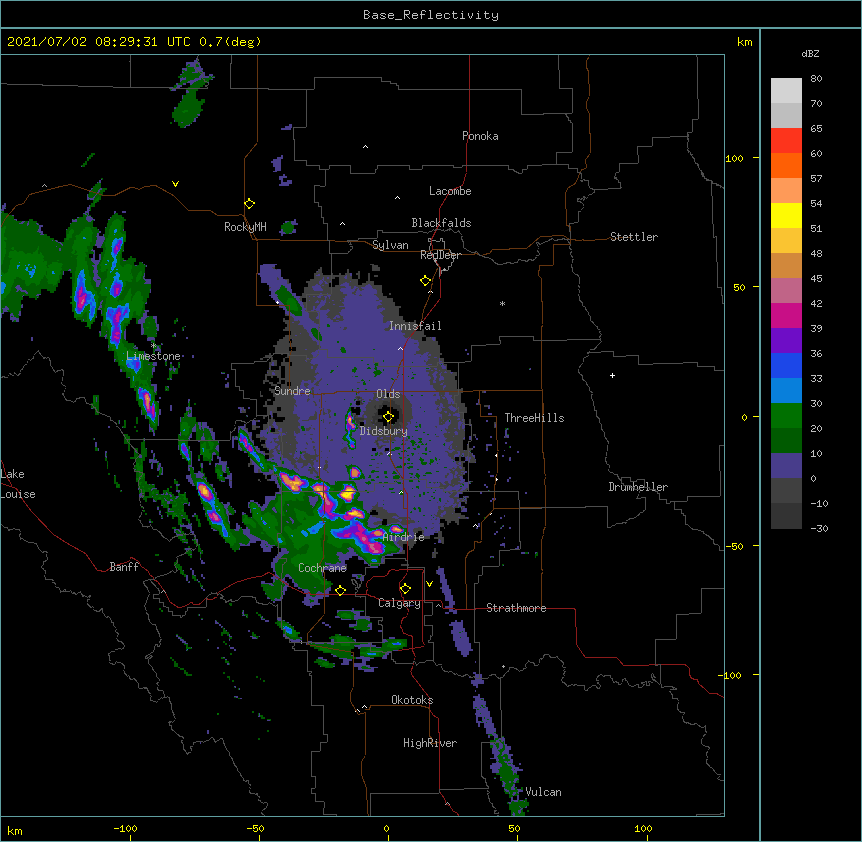
Task: Click the small echo west of Didsbury
Action: point(350,428)
